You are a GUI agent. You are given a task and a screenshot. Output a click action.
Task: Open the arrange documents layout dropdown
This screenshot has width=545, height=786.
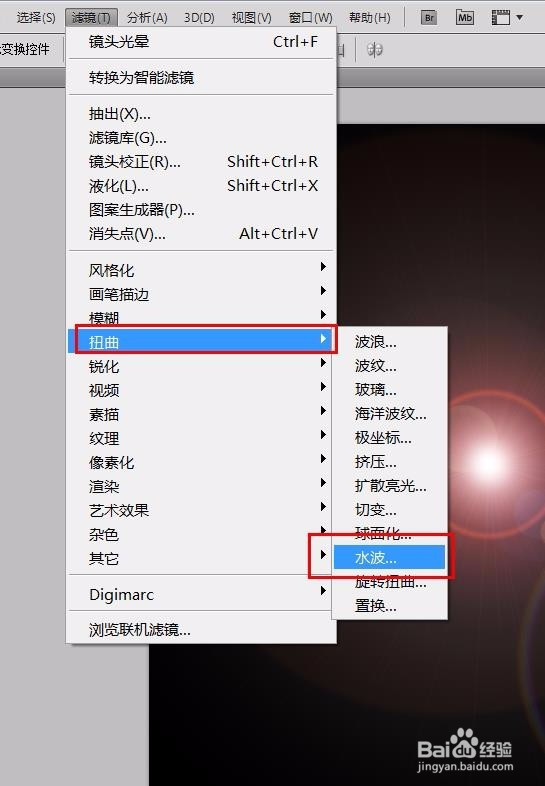pos(507,18)
